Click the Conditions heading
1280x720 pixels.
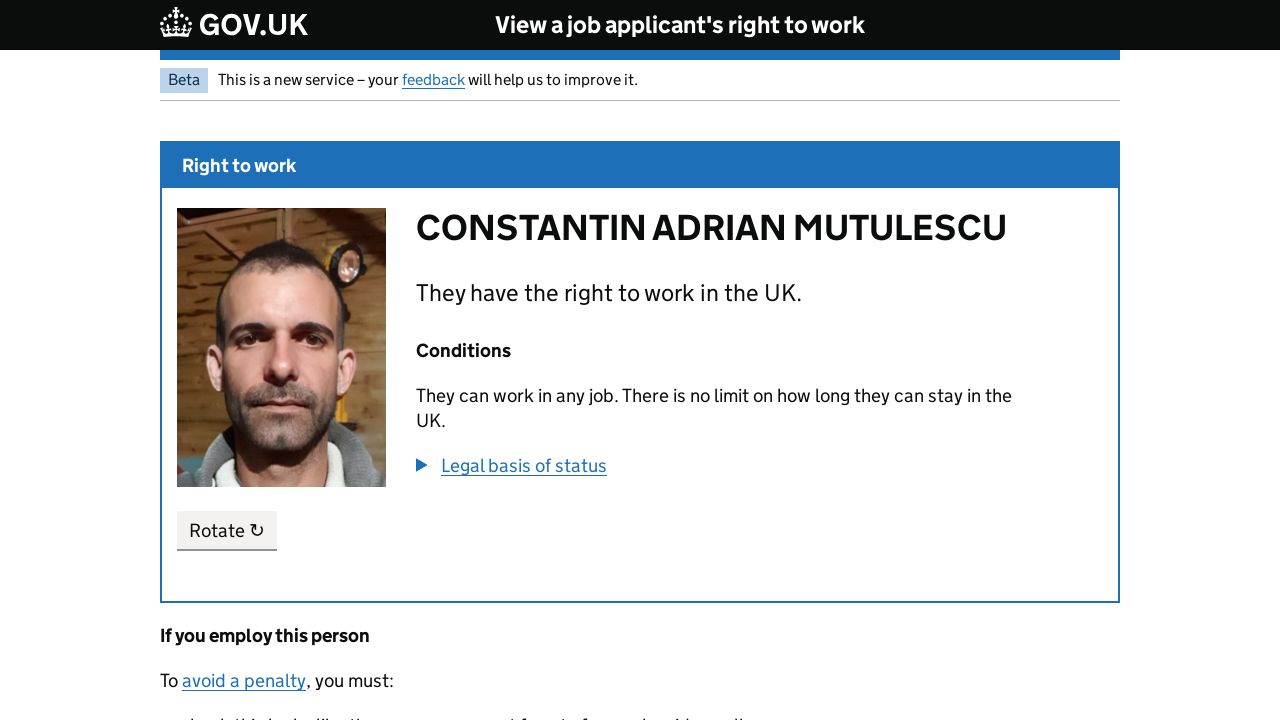[x=463, y=351]
